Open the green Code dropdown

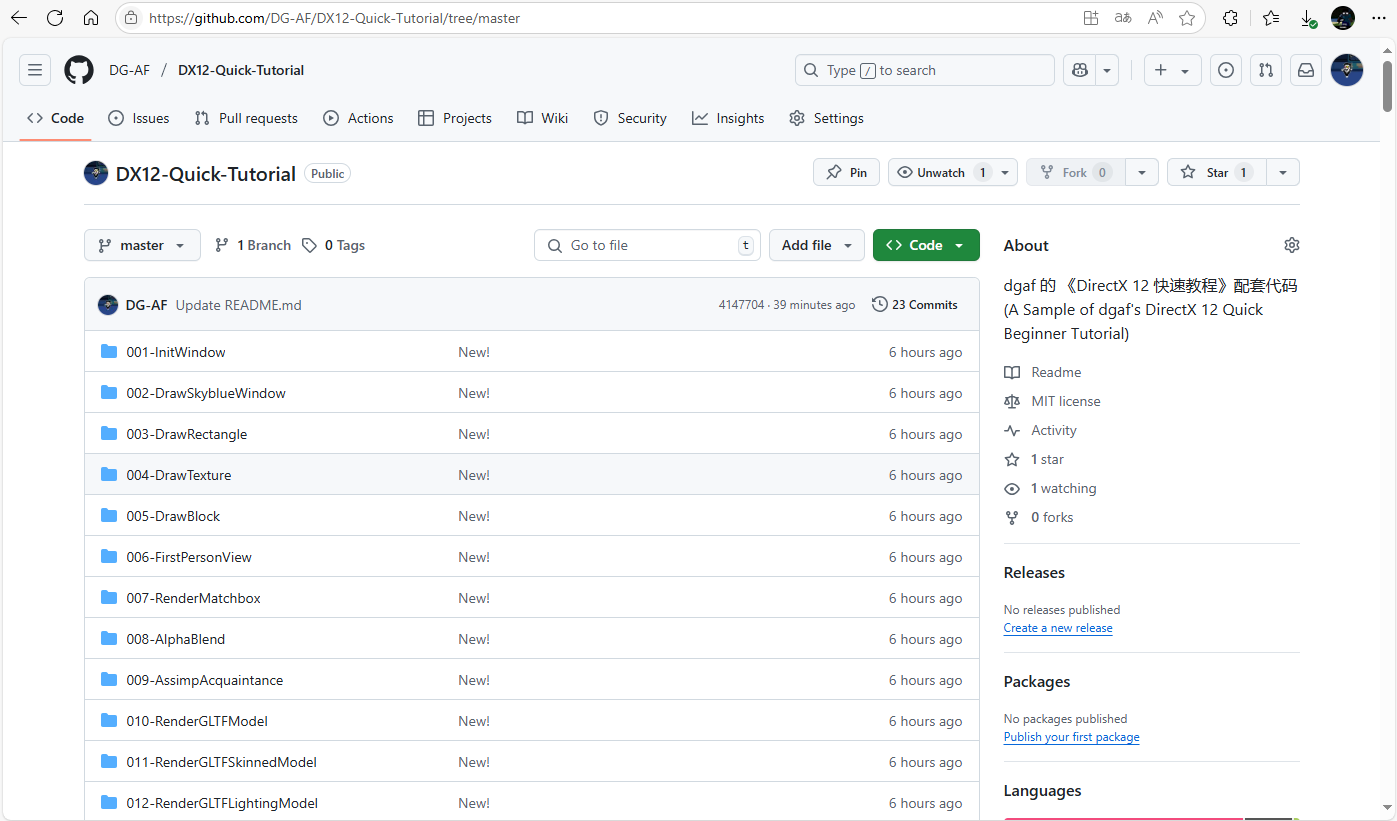926,245
